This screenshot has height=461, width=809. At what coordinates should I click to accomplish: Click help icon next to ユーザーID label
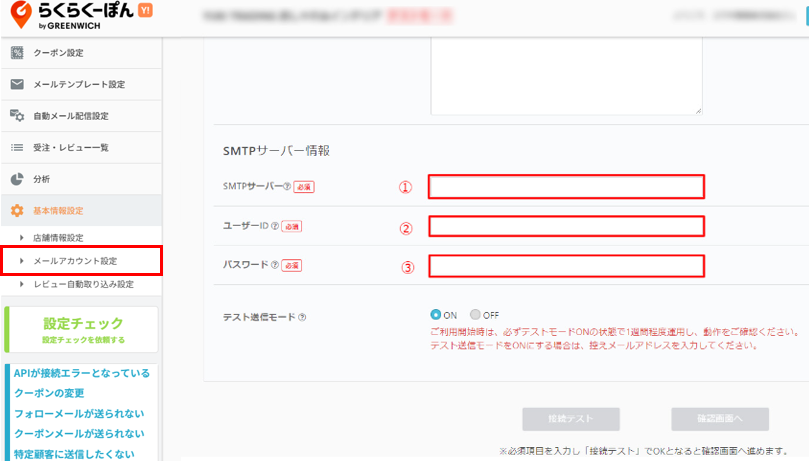pyautogui.click(x=275, y=226)
